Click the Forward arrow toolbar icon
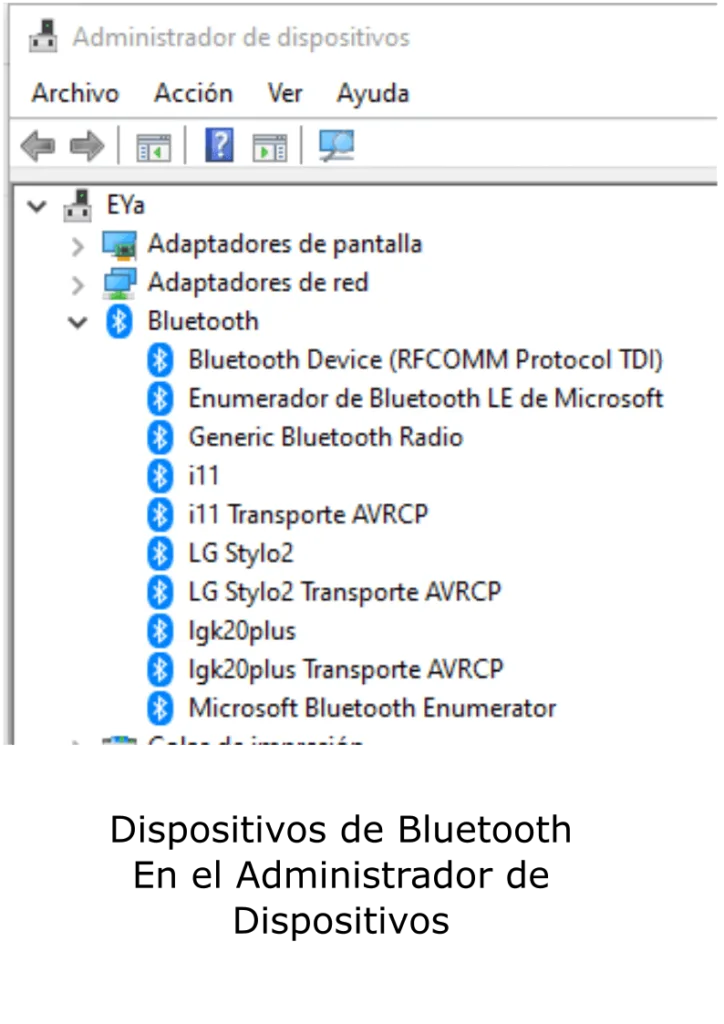Screen dimensions: 724x1024 pyautogui.click(x=87, y=145)
